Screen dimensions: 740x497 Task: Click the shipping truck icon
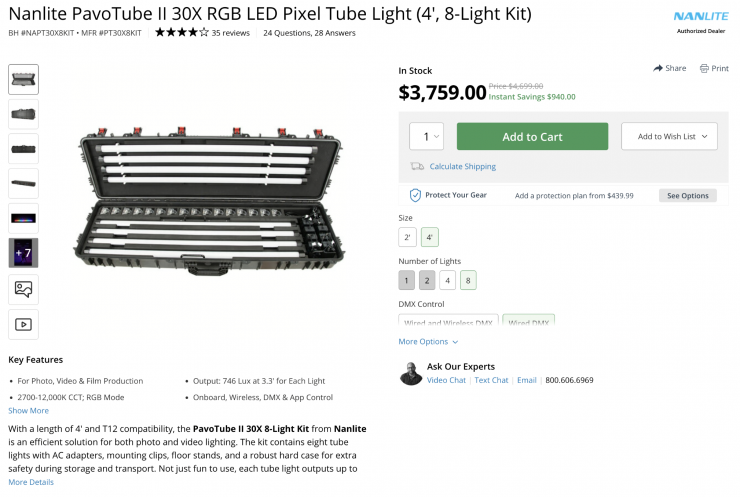click(417, 166)
